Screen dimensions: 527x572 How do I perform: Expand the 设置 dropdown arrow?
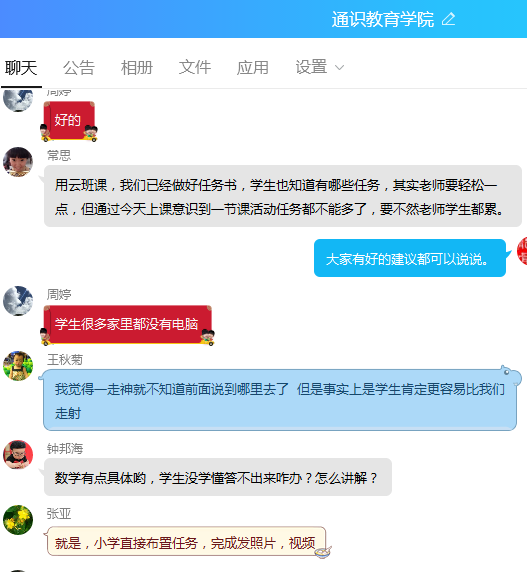point(340,68)
